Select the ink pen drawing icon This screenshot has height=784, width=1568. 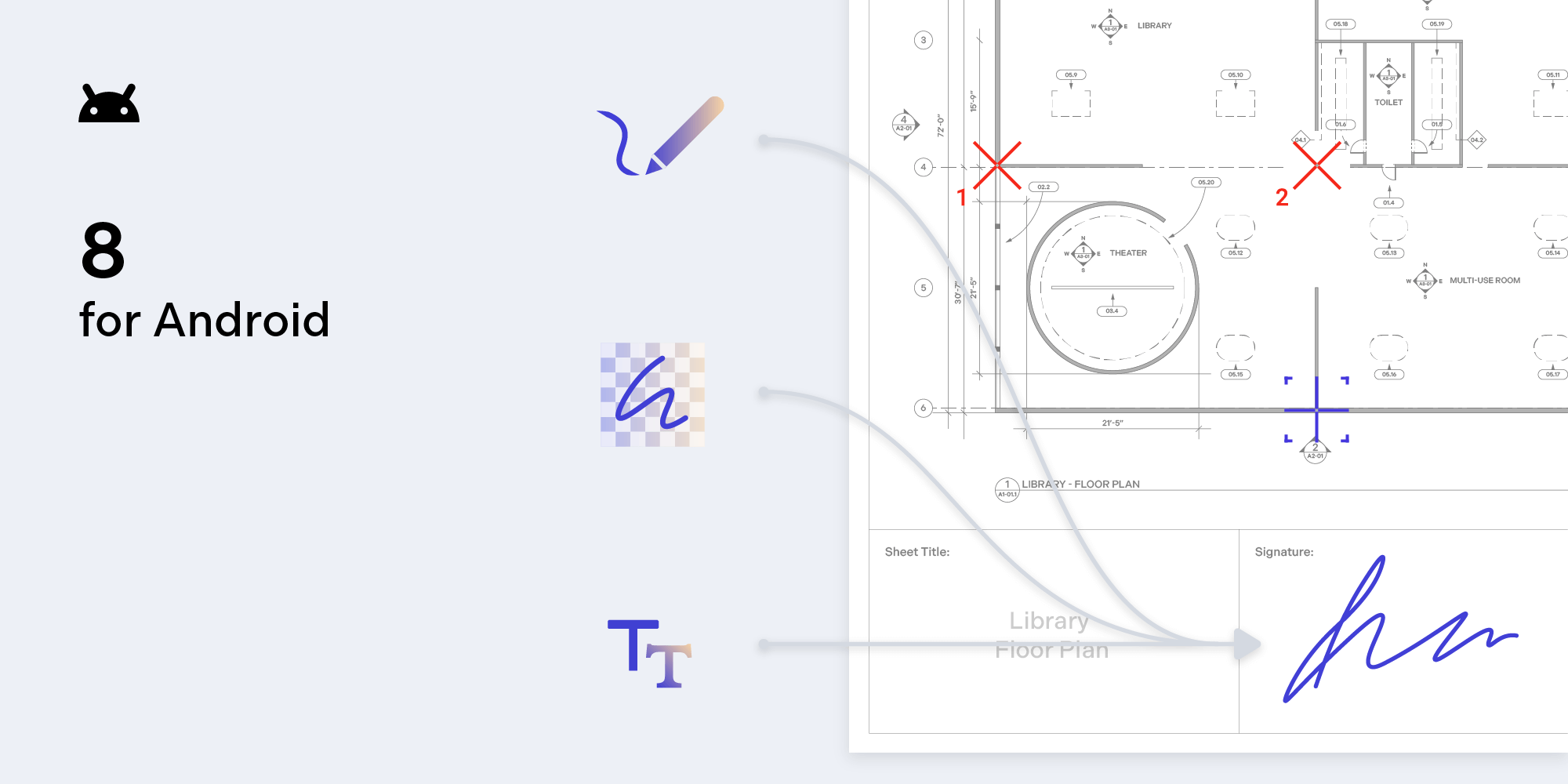pos(660,136)
